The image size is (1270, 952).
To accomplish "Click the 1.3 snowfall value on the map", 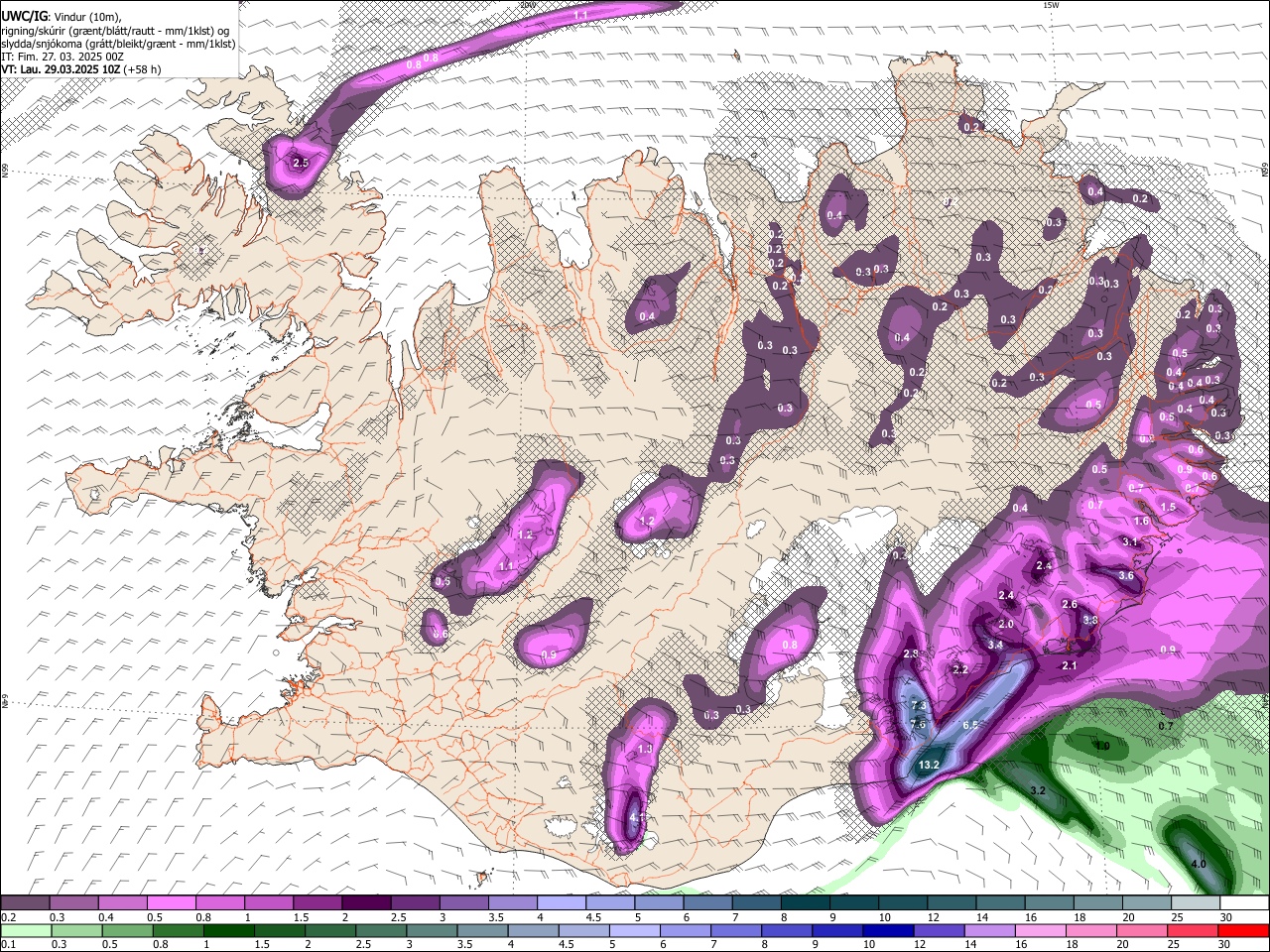I will pyautogui.click(x=645, y=749).
